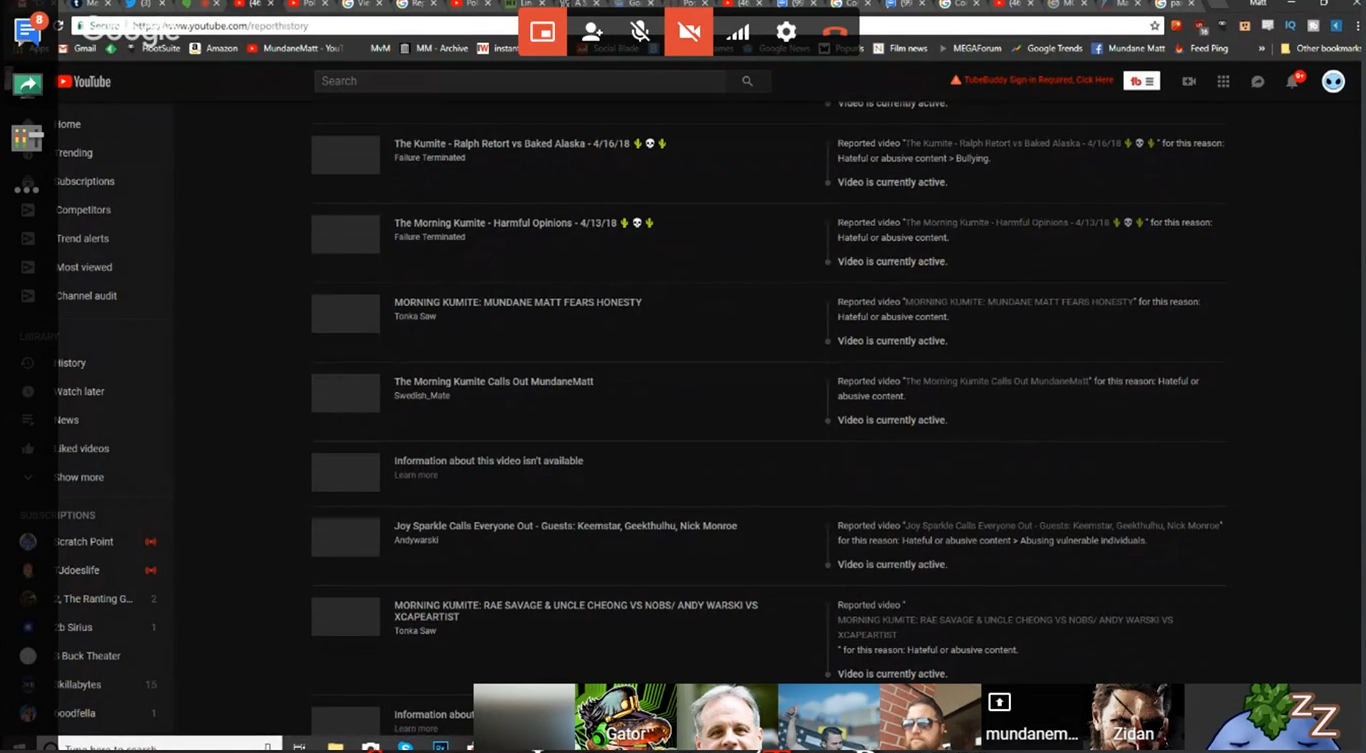
Task: Open Subscriptions in the sidebar
Action: [85, 181]
